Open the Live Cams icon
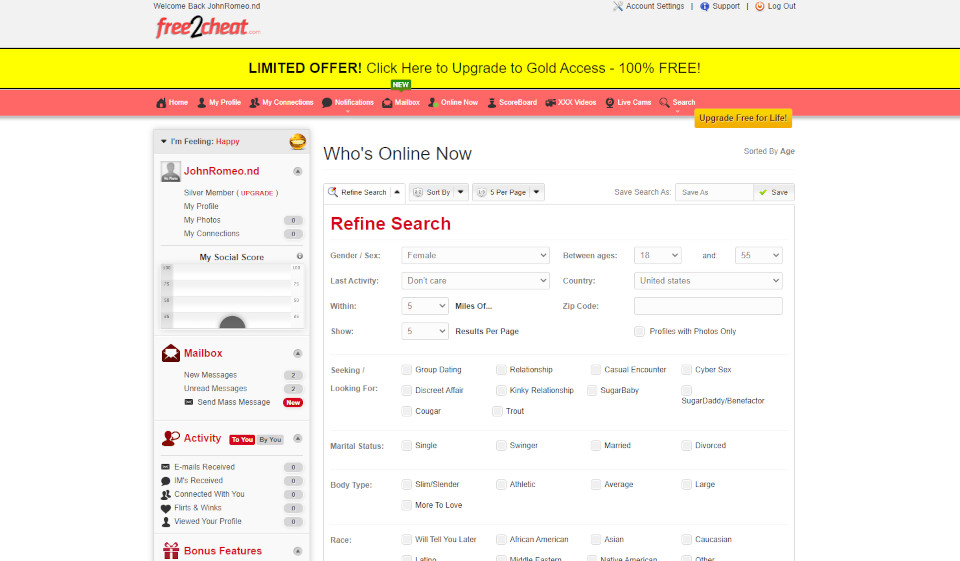 click(610, 103)
